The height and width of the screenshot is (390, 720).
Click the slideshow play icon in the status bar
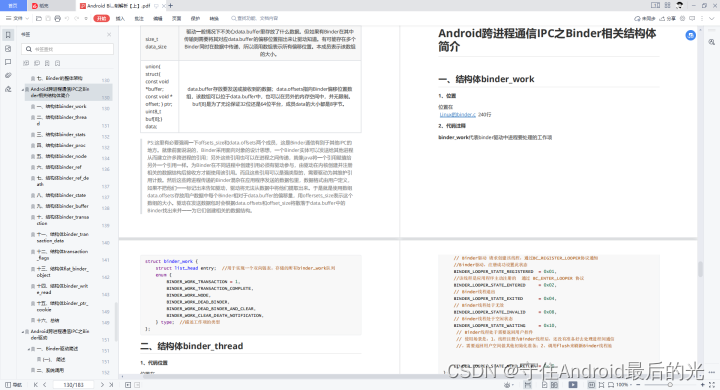tap(573, 385)
